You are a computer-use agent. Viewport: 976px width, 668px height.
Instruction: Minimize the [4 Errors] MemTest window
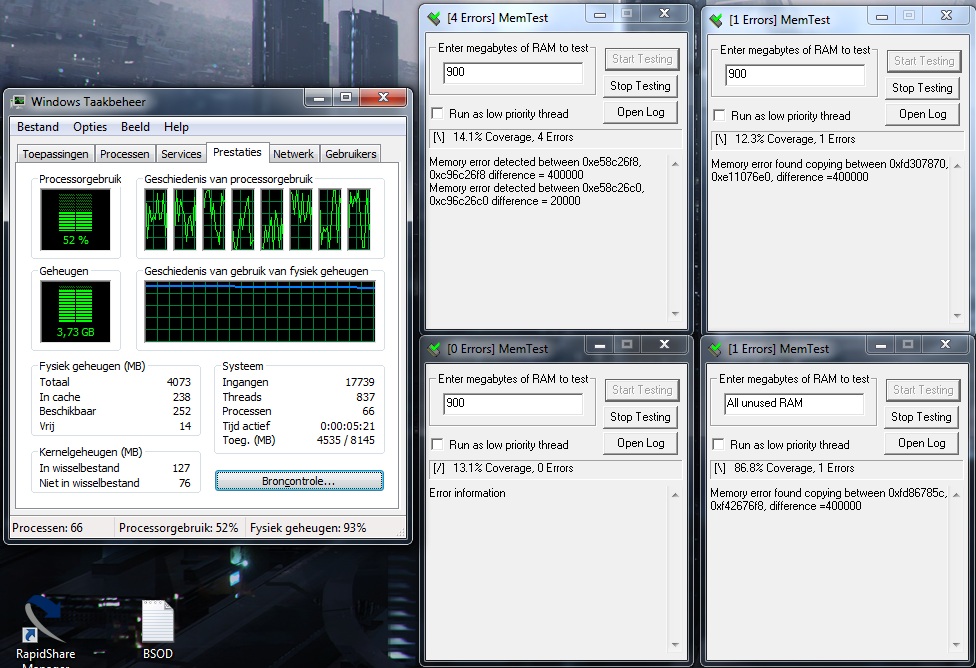(599, 15)
